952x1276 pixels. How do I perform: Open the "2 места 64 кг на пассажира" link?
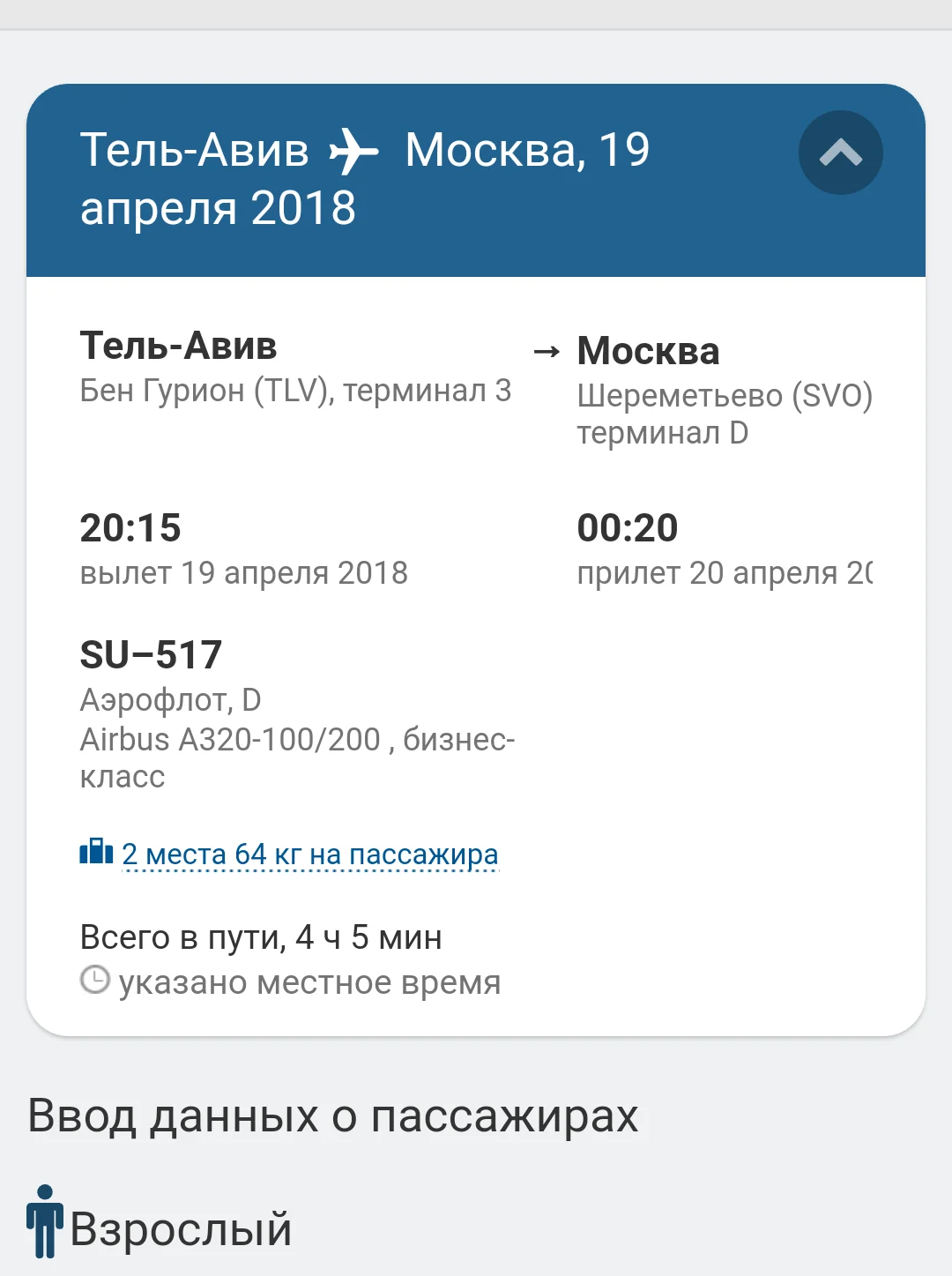point(309,854)
